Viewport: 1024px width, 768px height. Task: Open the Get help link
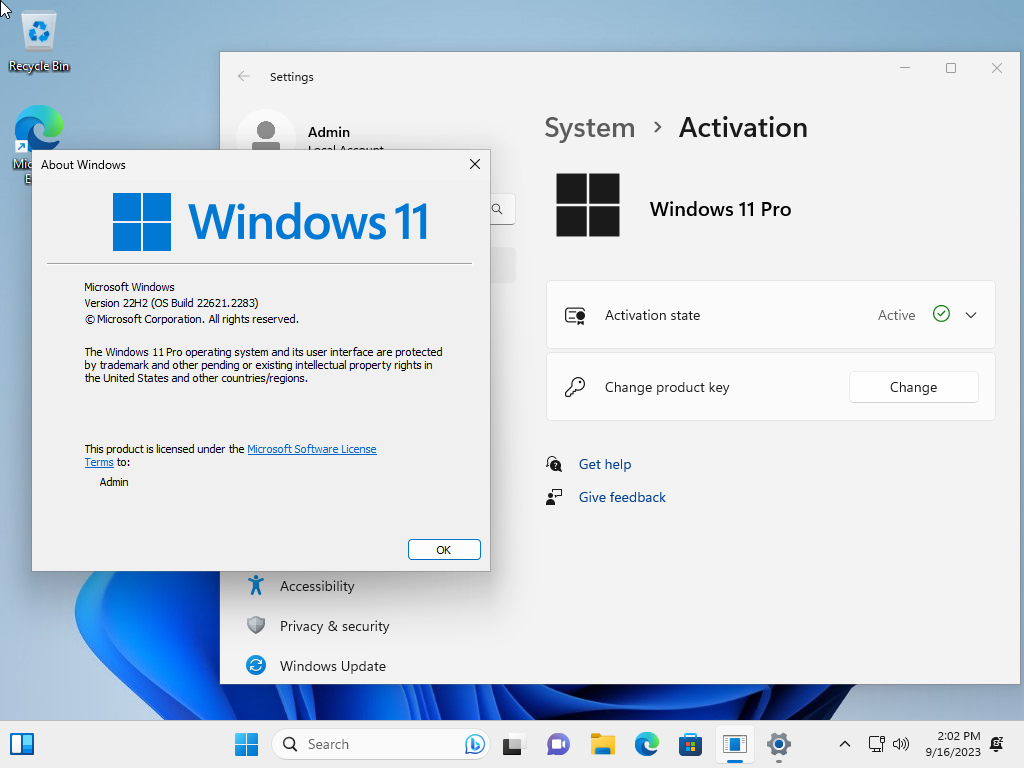coord(605,464)
